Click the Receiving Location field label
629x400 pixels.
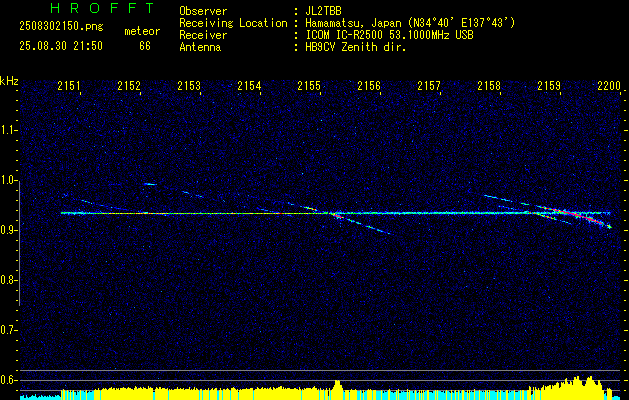point(233,23)
